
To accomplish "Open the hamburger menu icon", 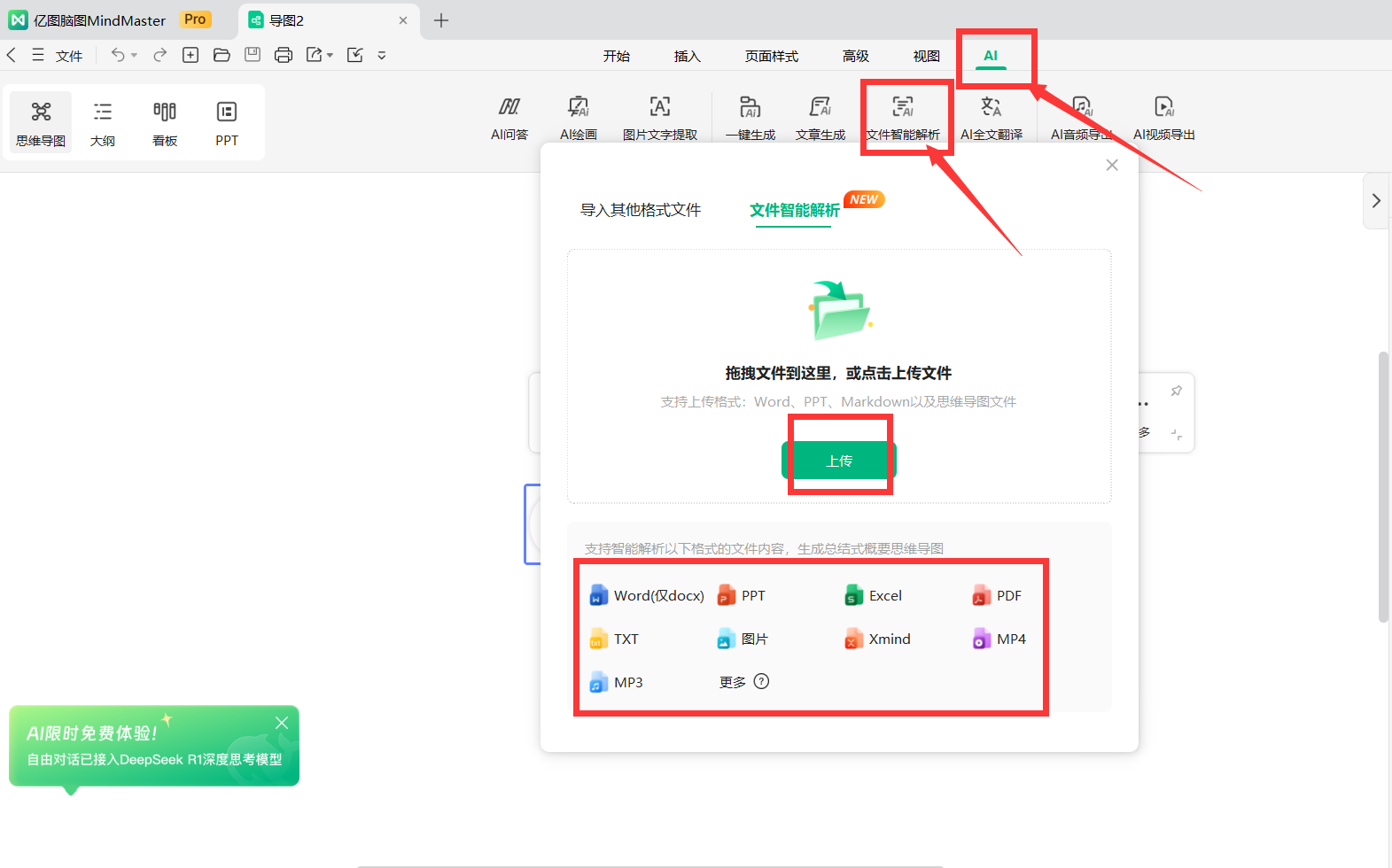I will [38, 55].
